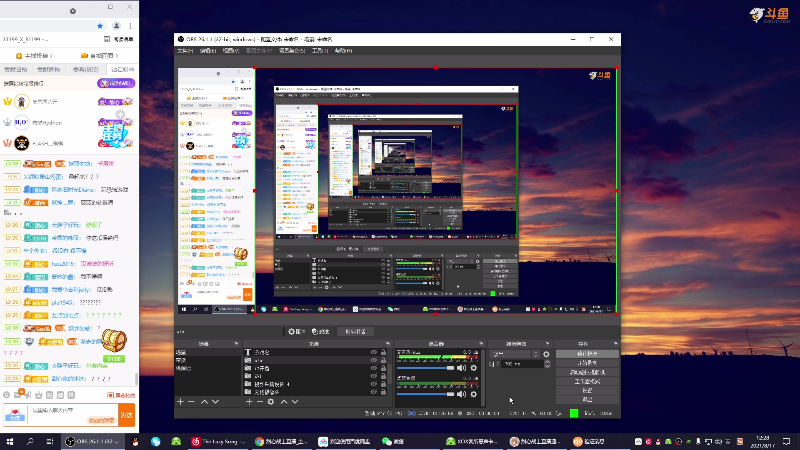Toggle lock on the text source
This screenshot has height=450, width=800.
coord(383,352)
